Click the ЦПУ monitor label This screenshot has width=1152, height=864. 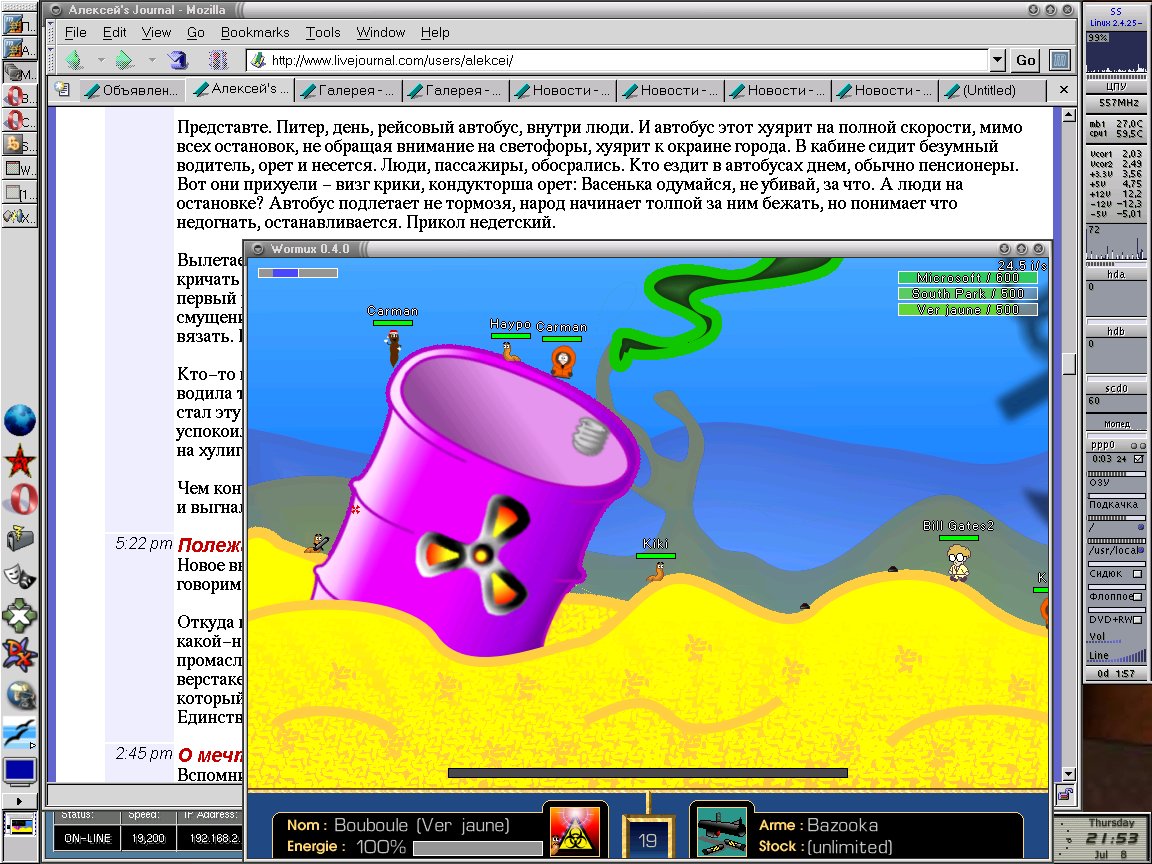coord(1115,87)
